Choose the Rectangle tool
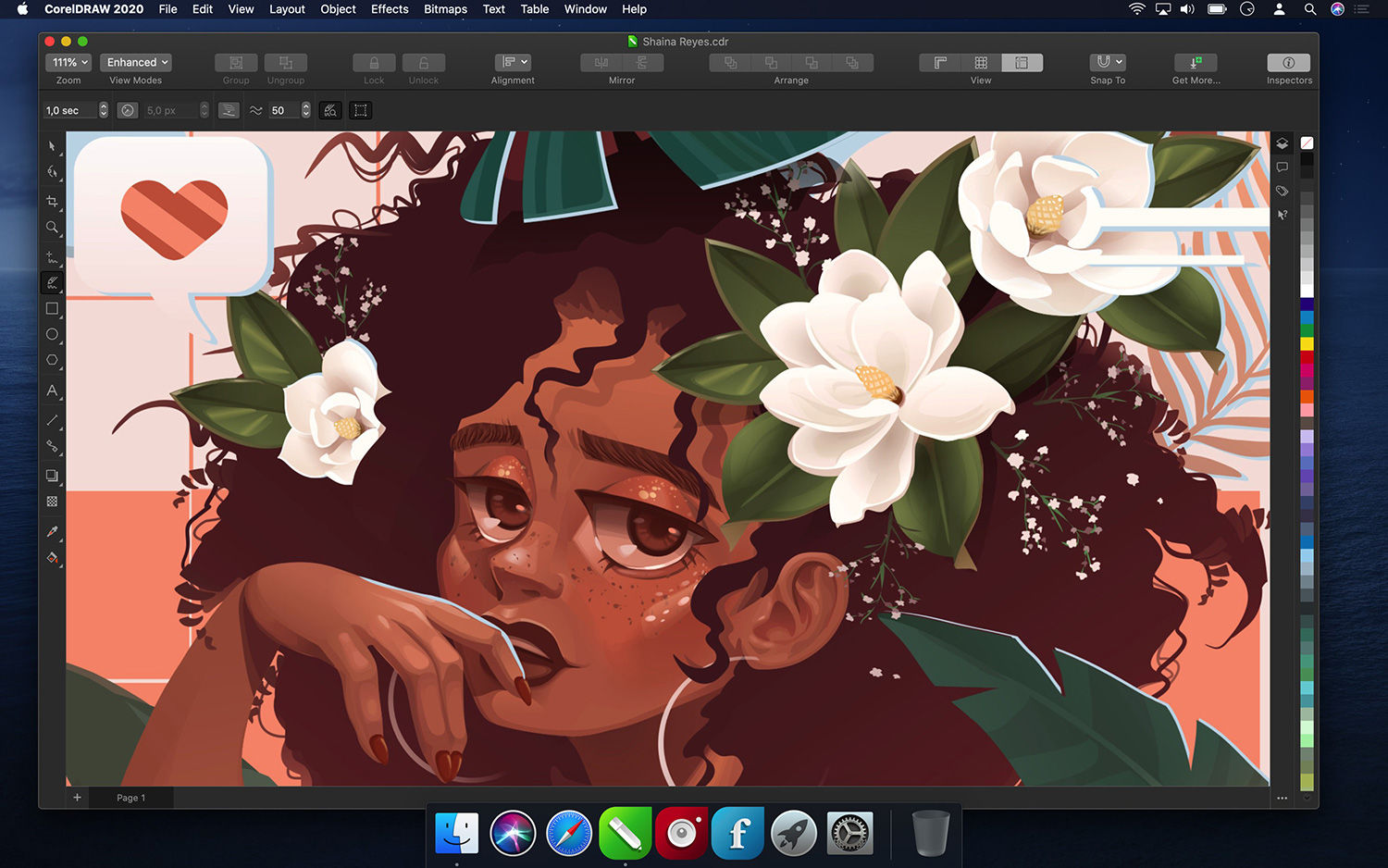 [52, 309]
